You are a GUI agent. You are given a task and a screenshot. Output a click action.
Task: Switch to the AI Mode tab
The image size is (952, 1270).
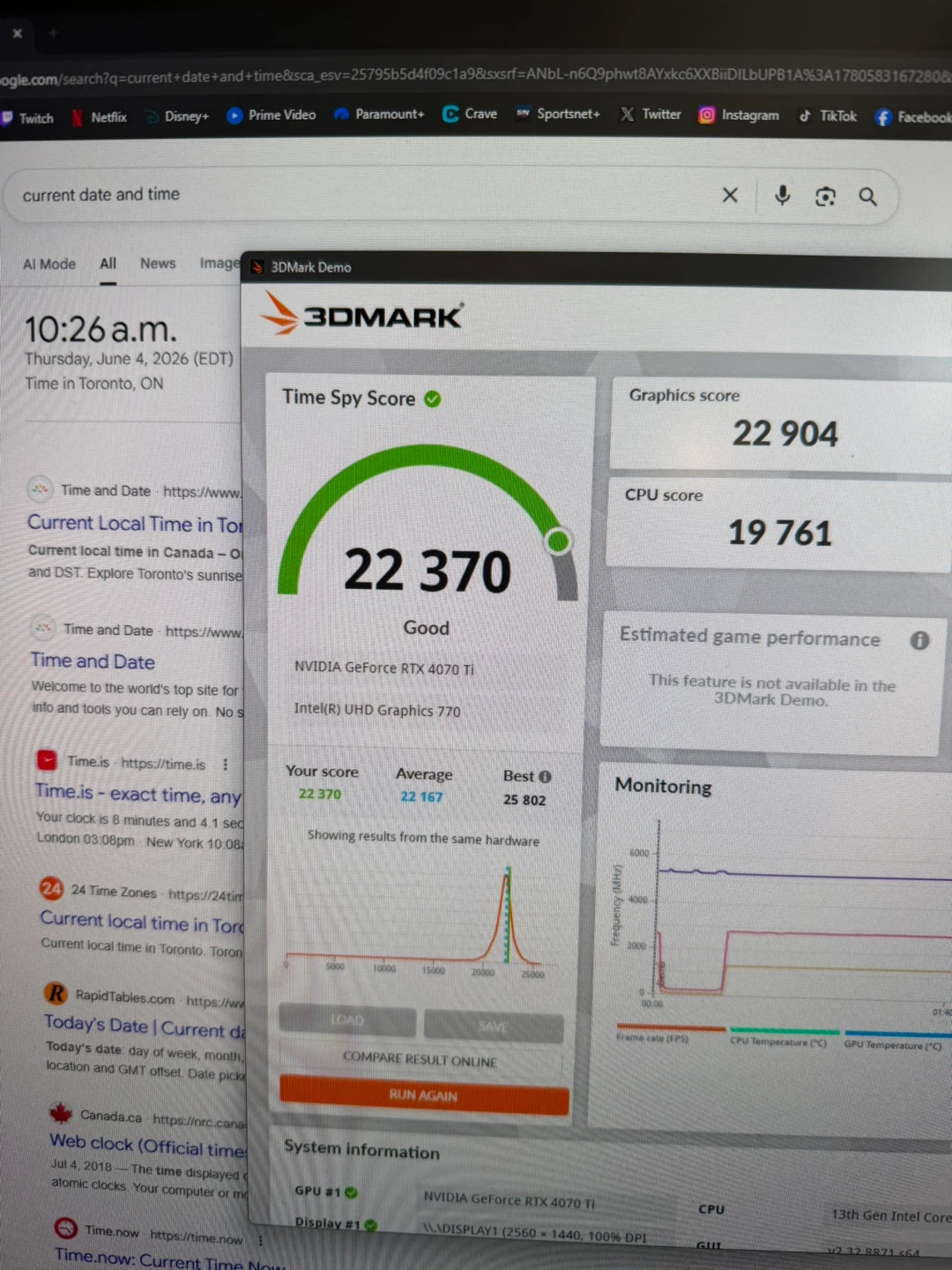49,264
